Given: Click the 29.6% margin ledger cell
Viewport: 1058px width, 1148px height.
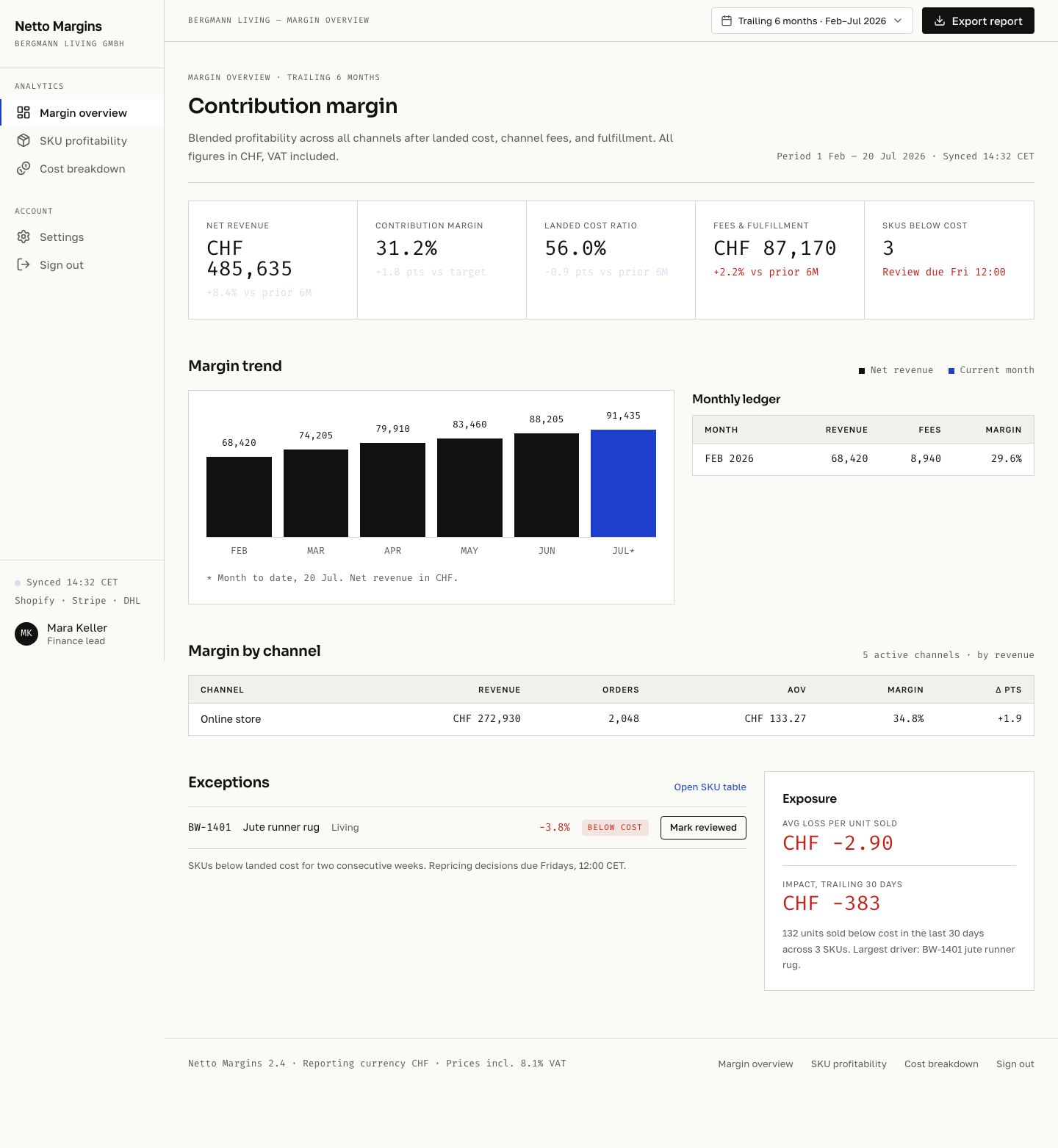Looking at the screenshot, I should point(1006,458).
